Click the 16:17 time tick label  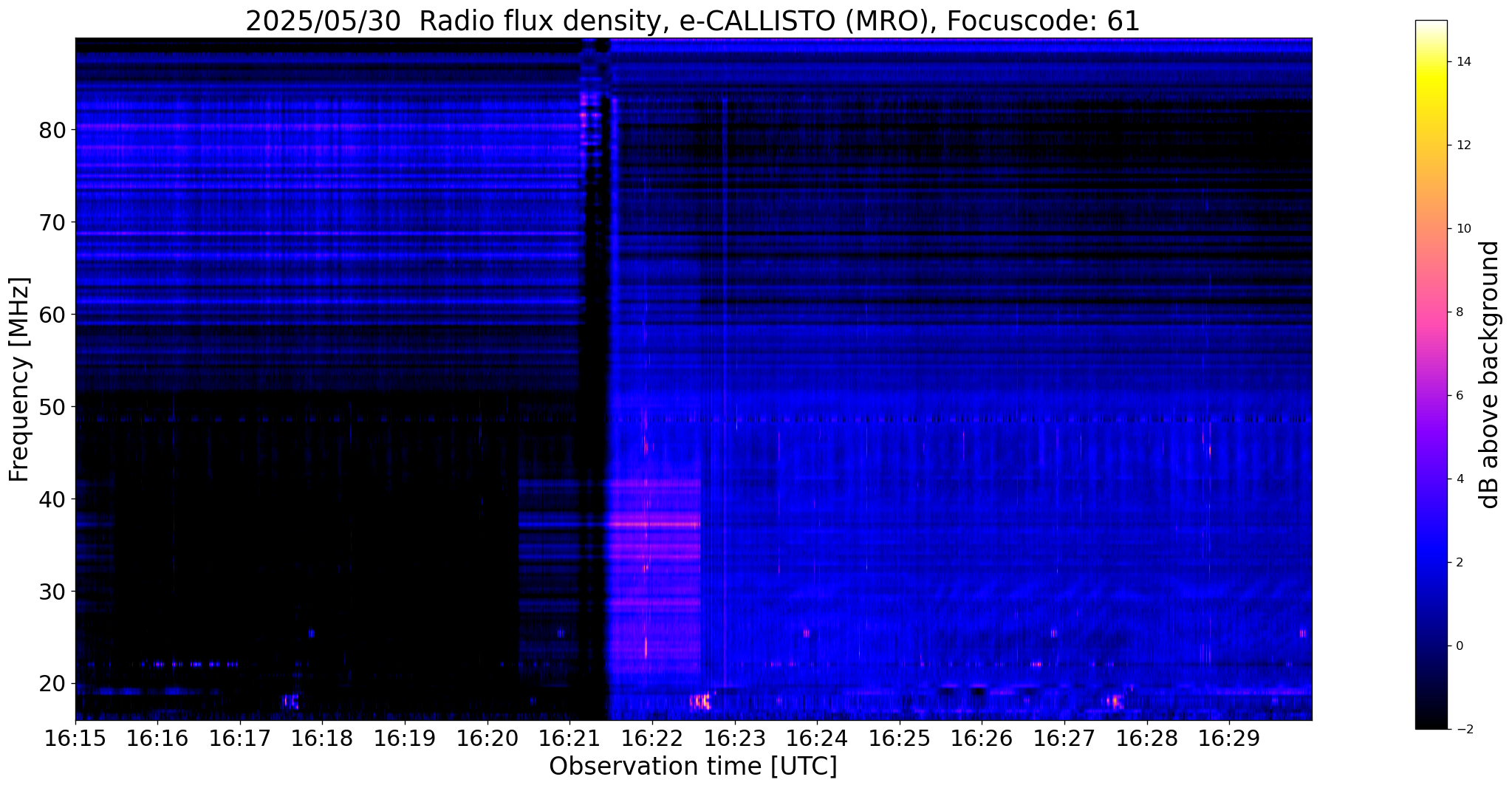pos(240,739)
